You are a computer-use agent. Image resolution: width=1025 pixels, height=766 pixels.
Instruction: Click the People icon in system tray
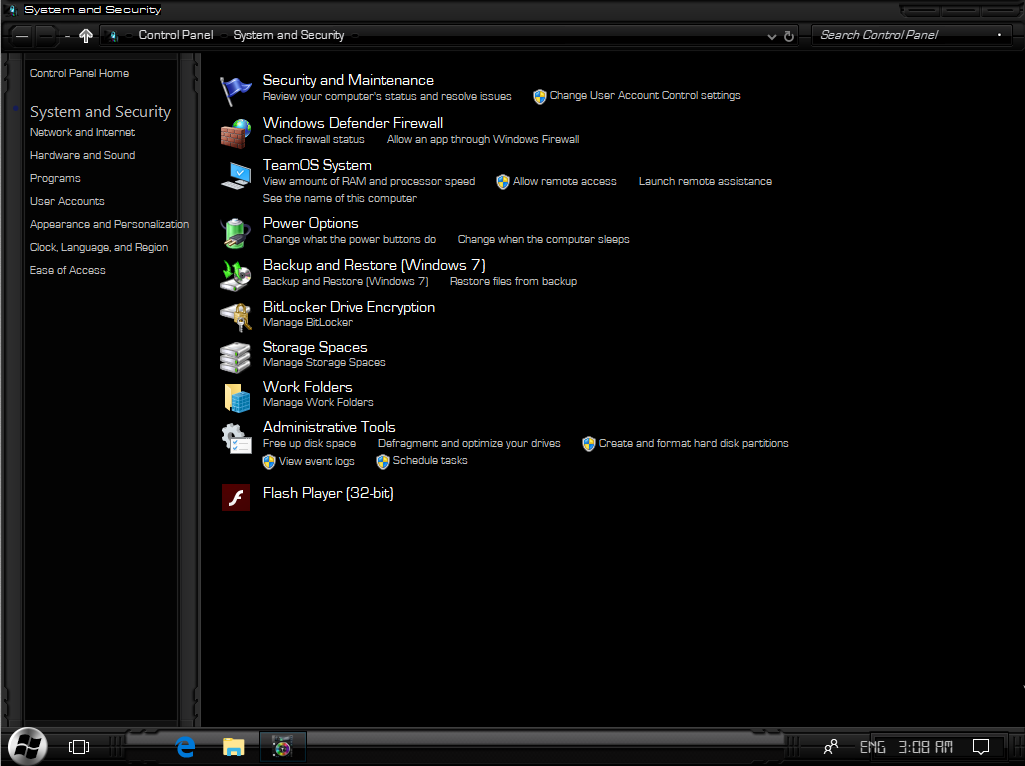pos(831,746)
